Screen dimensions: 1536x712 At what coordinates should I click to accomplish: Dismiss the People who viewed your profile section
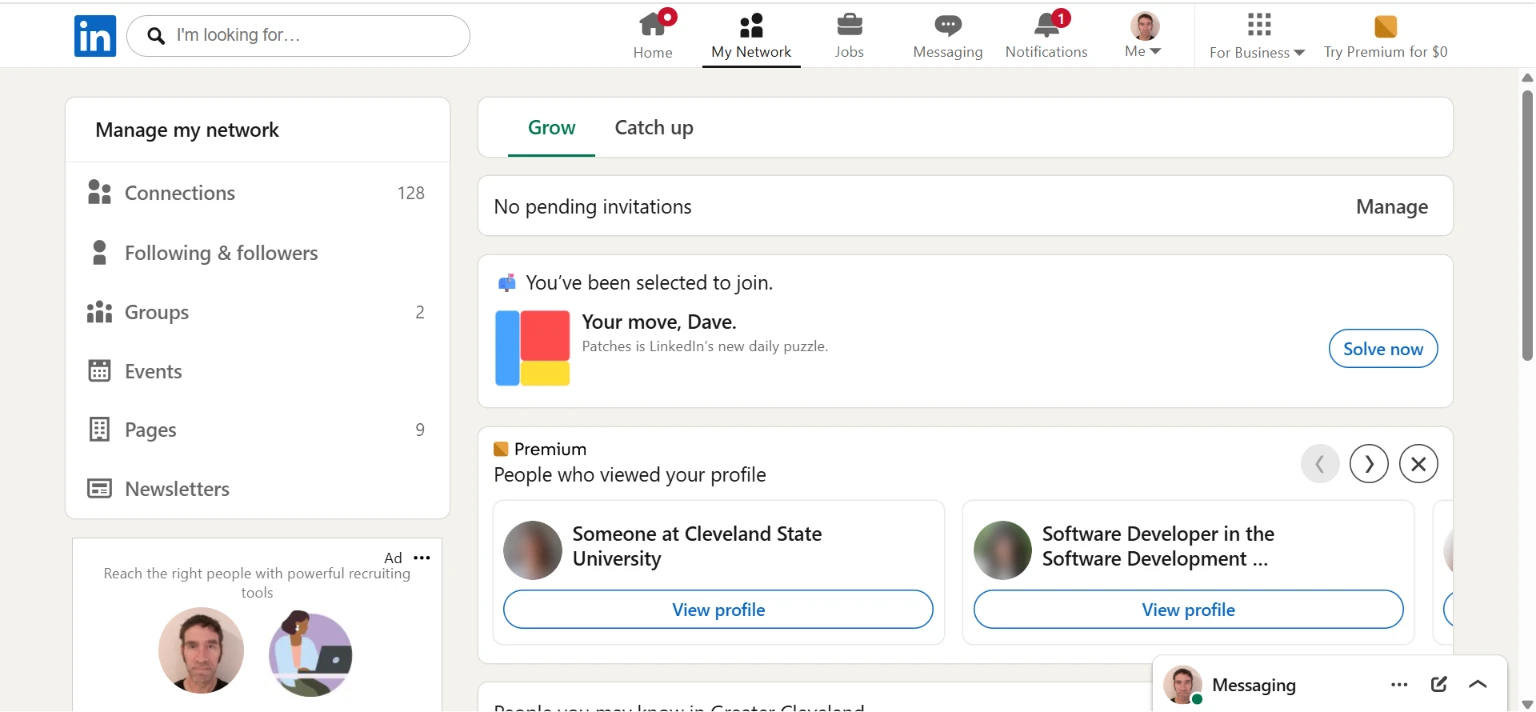[x=1418, y=464]
